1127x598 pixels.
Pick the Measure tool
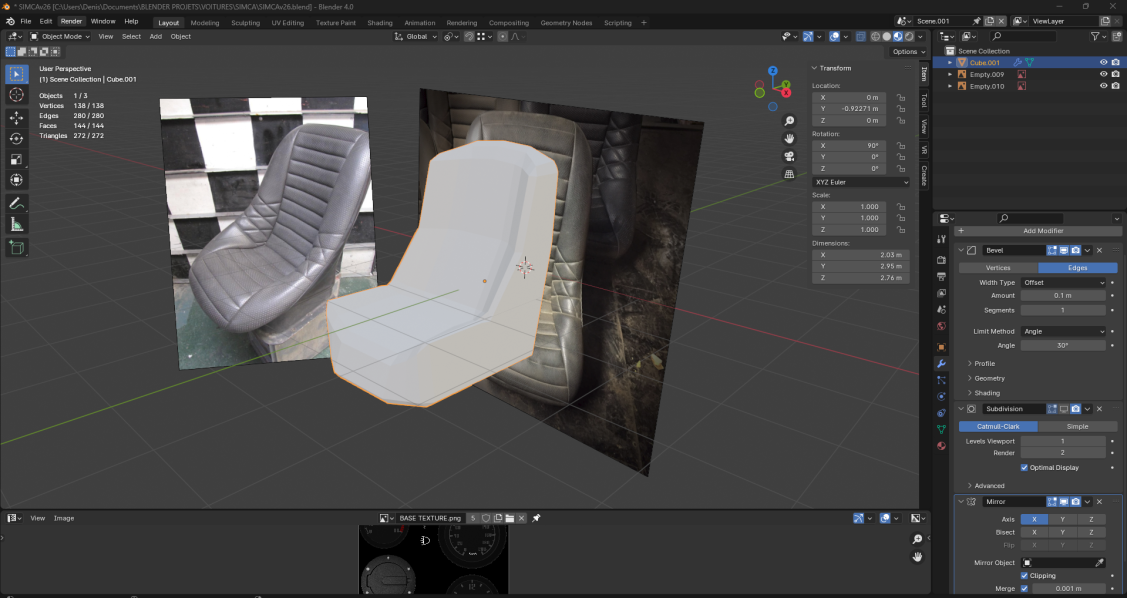click(16, 225)
